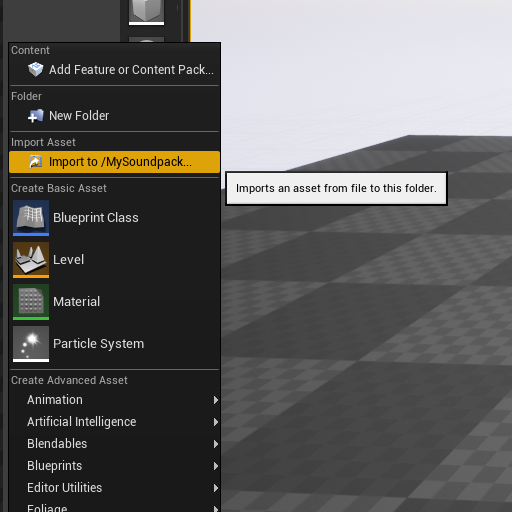Open the Foliage submenu
Viewport: 512px width, 512px height.
(x=114, y=507)
